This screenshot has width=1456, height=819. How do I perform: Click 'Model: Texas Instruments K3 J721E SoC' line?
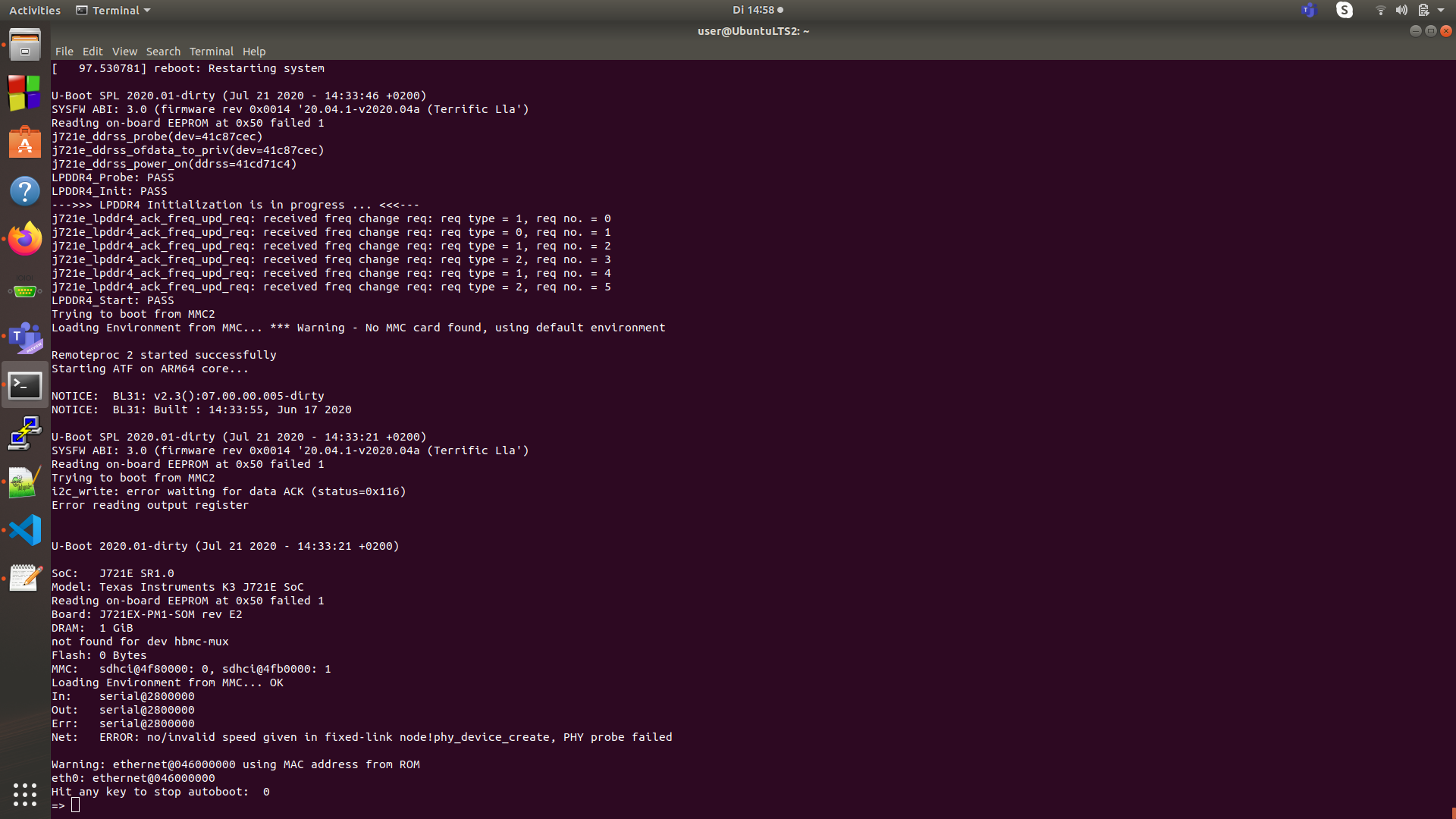point(177,587)
